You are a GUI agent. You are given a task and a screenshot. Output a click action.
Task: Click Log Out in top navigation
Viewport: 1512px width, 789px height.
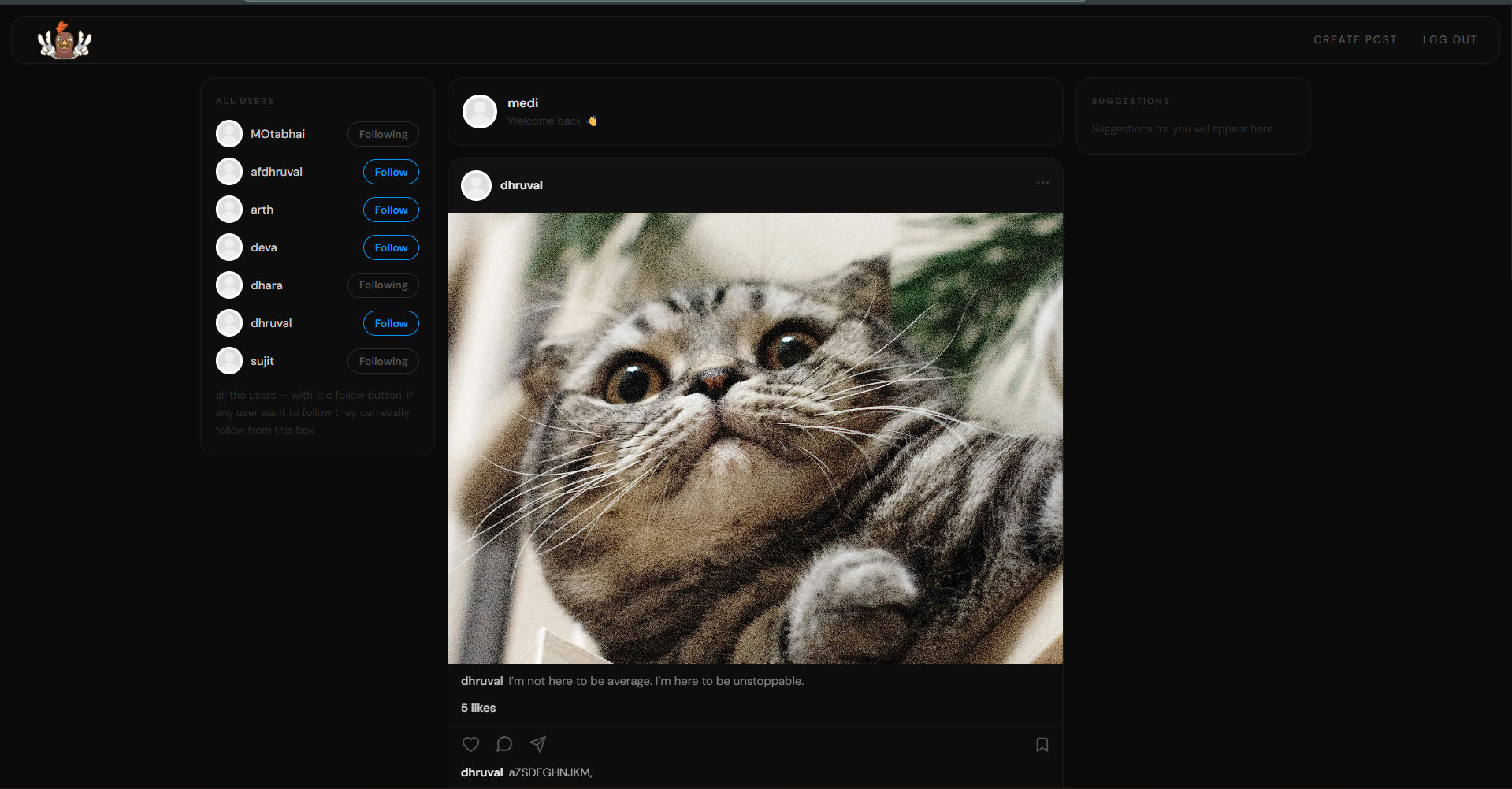(1450, 39)
